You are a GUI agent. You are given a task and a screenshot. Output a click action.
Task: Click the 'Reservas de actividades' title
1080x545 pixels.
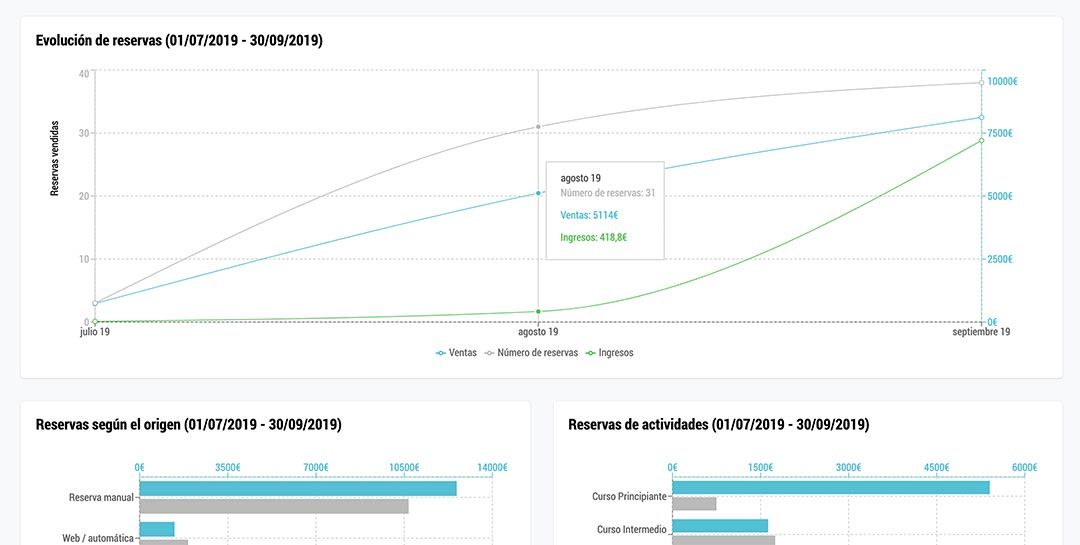pos(718,424)
